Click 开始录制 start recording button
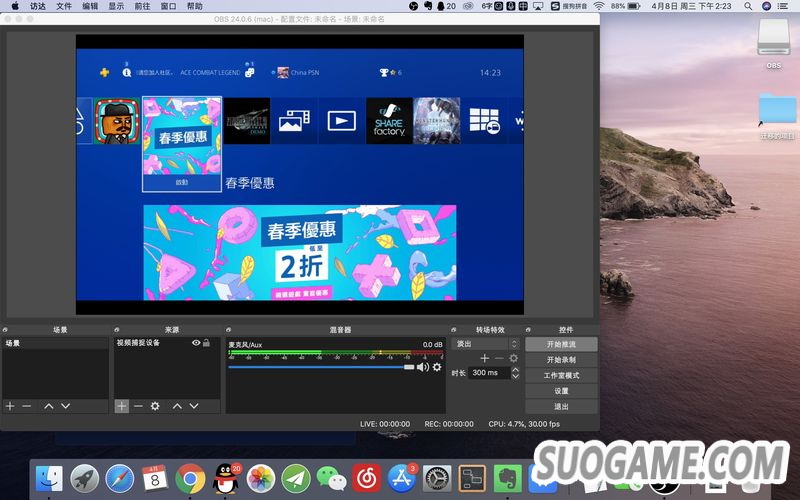Screen dimensions: 800x500 tap(561, 360)
